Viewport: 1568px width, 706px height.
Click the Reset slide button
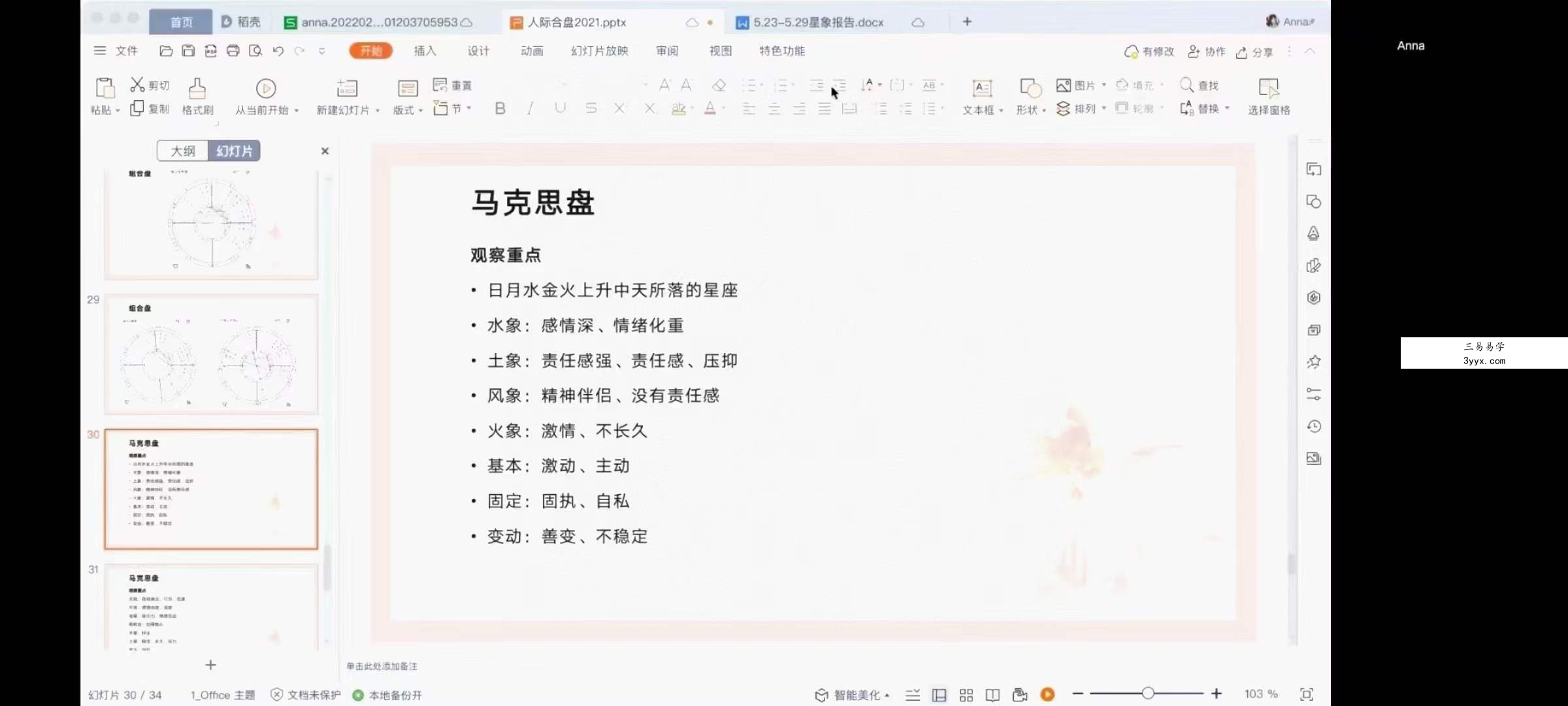point(452,85)
